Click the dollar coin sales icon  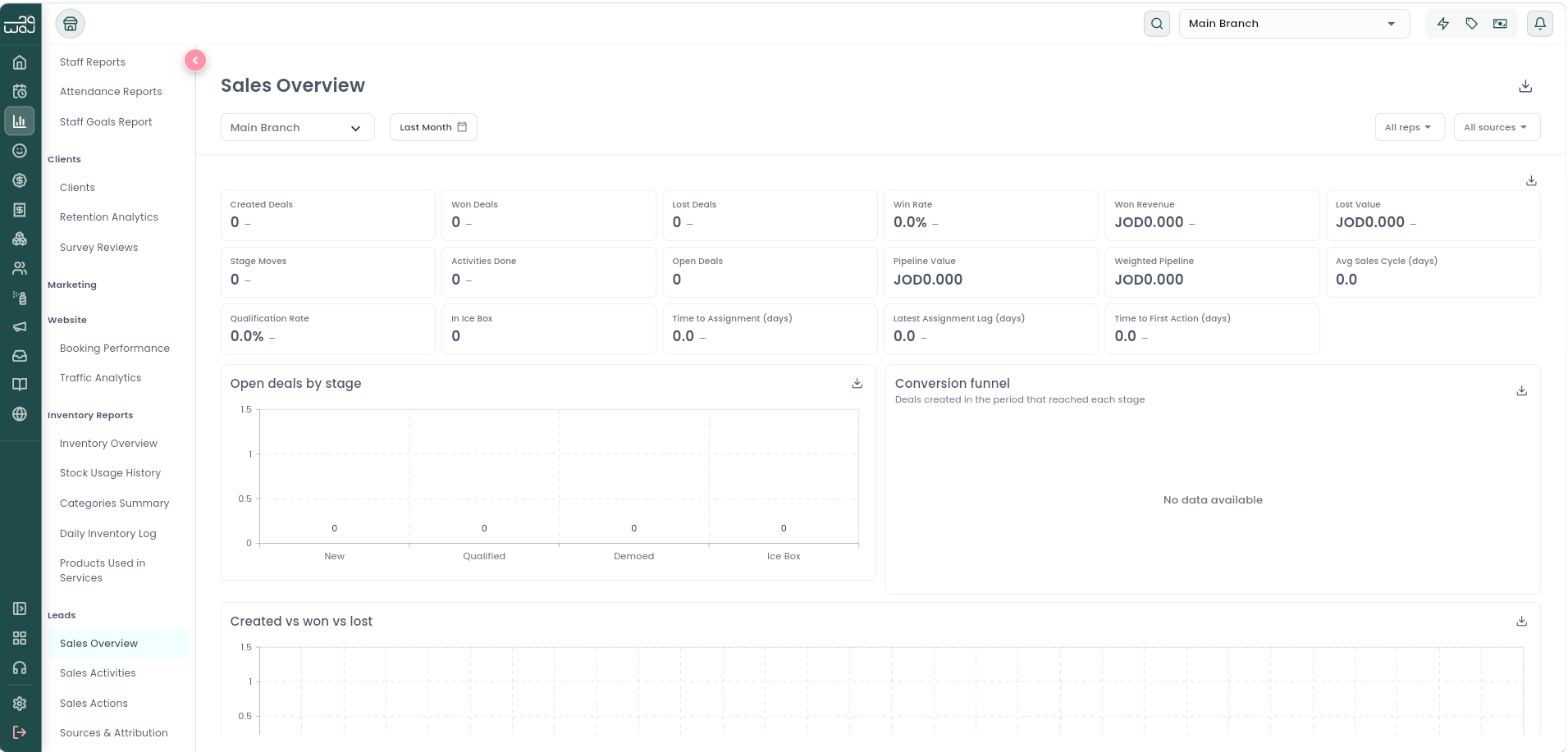(x=20, y=180)
